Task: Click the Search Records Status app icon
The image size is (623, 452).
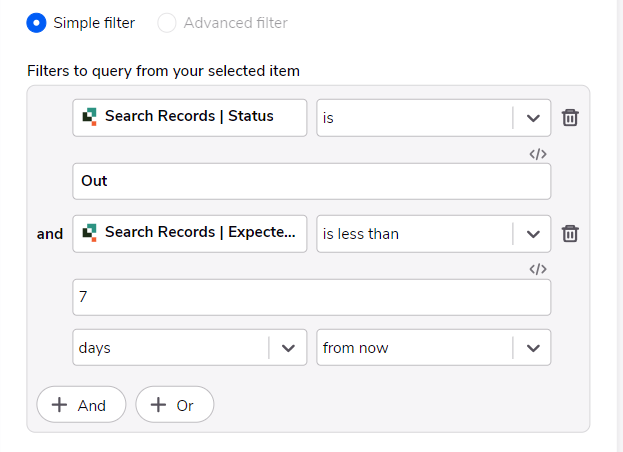Action: point(89,116)
